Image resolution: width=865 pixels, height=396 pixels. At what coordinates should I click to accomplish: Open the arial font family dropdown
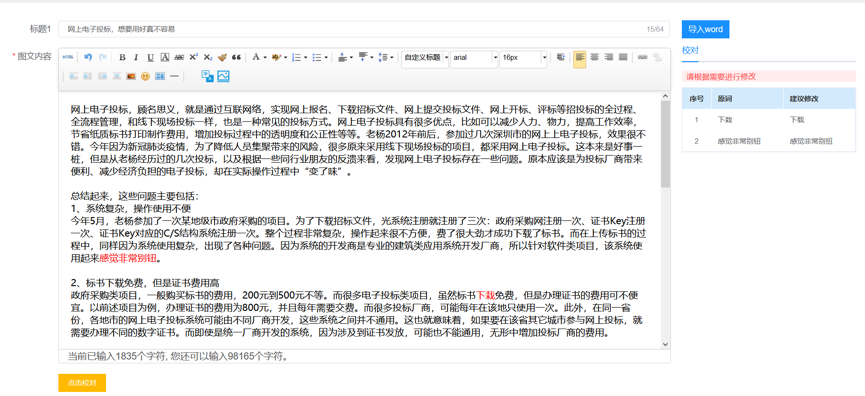(474, 57)
